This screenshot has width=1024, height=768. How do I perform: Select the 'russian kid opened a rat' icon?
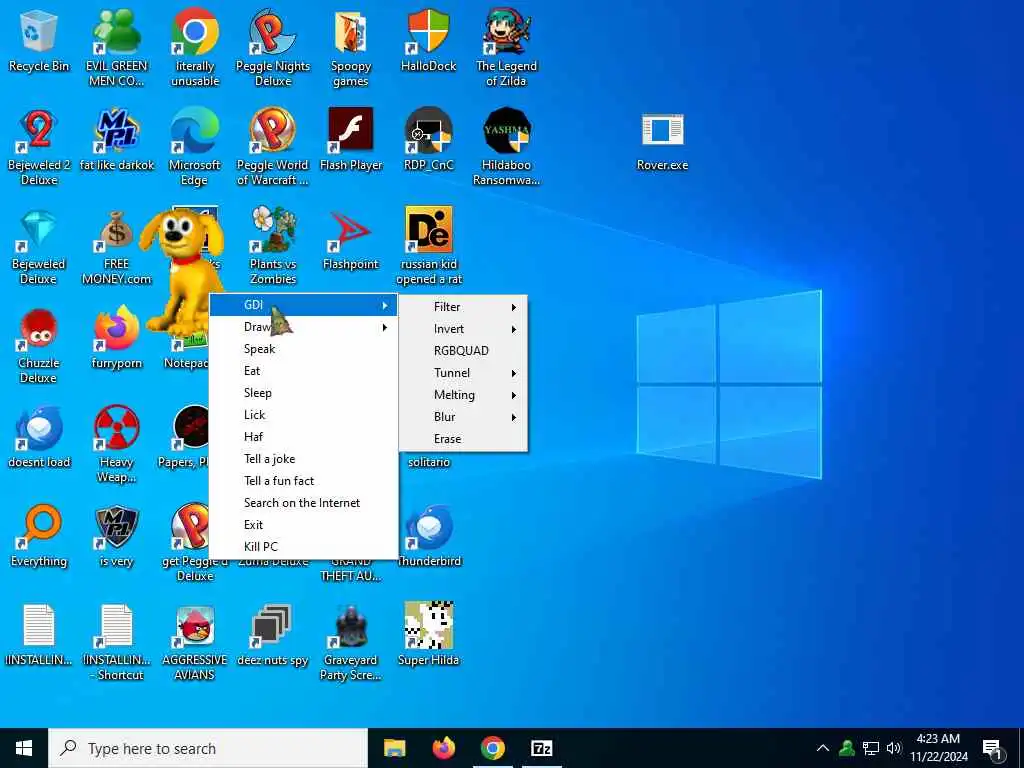[428, 230]
